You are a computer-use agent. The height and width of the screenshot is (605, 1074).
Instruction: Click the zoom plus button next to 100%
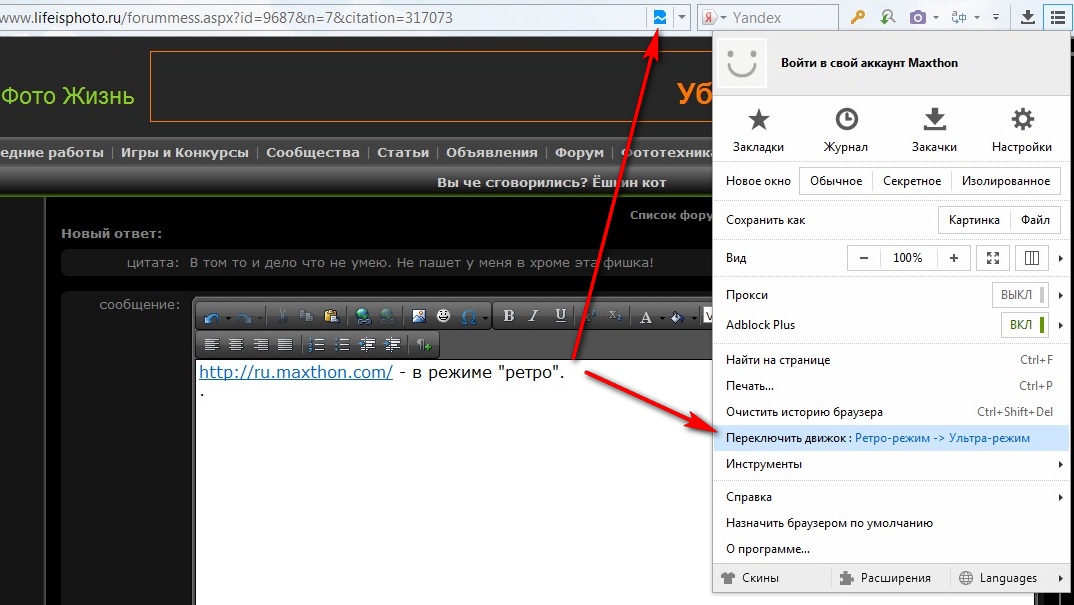953,258
